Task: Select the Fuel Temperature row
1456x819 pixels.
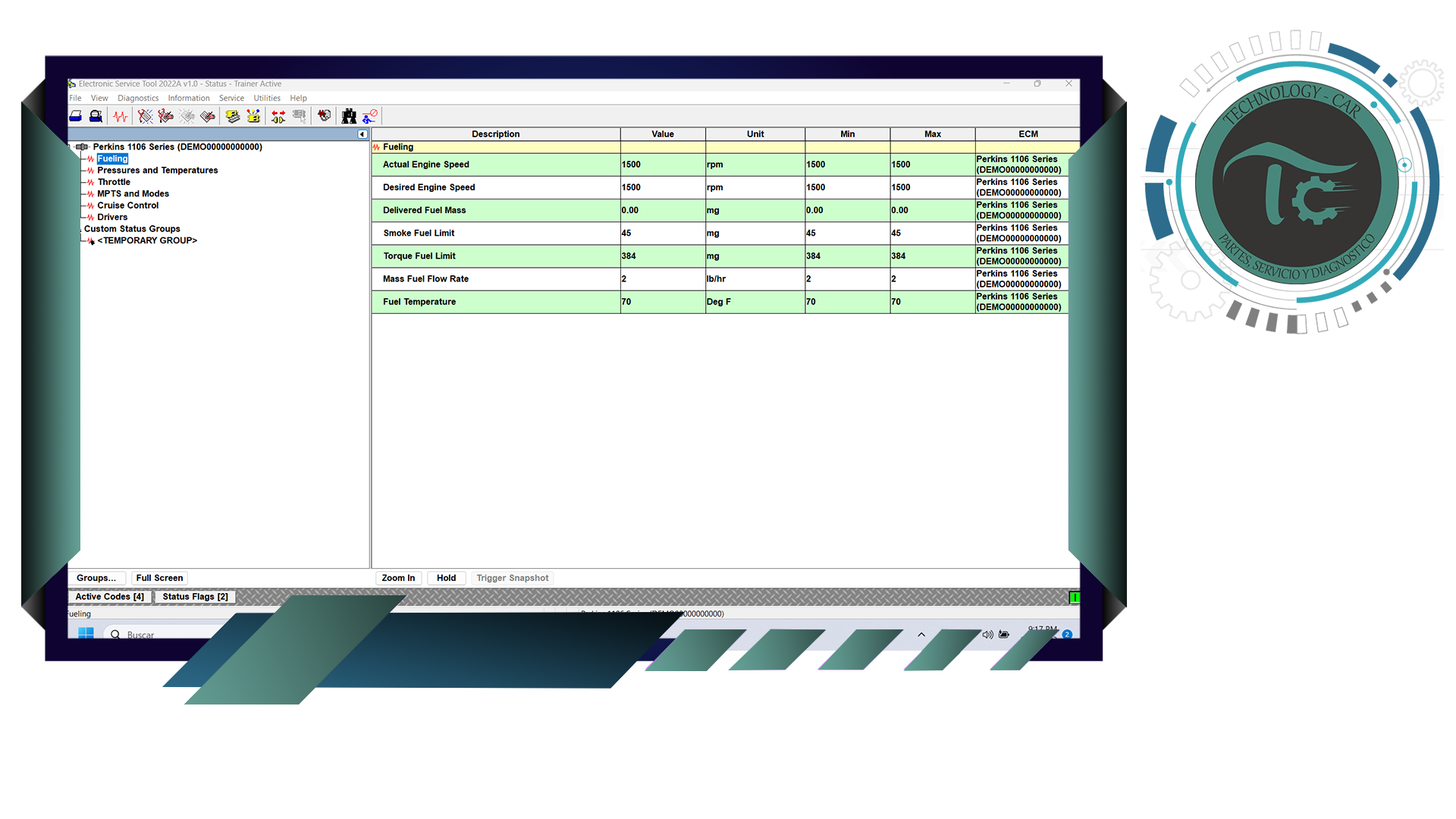Action: (x=720, y=302)
